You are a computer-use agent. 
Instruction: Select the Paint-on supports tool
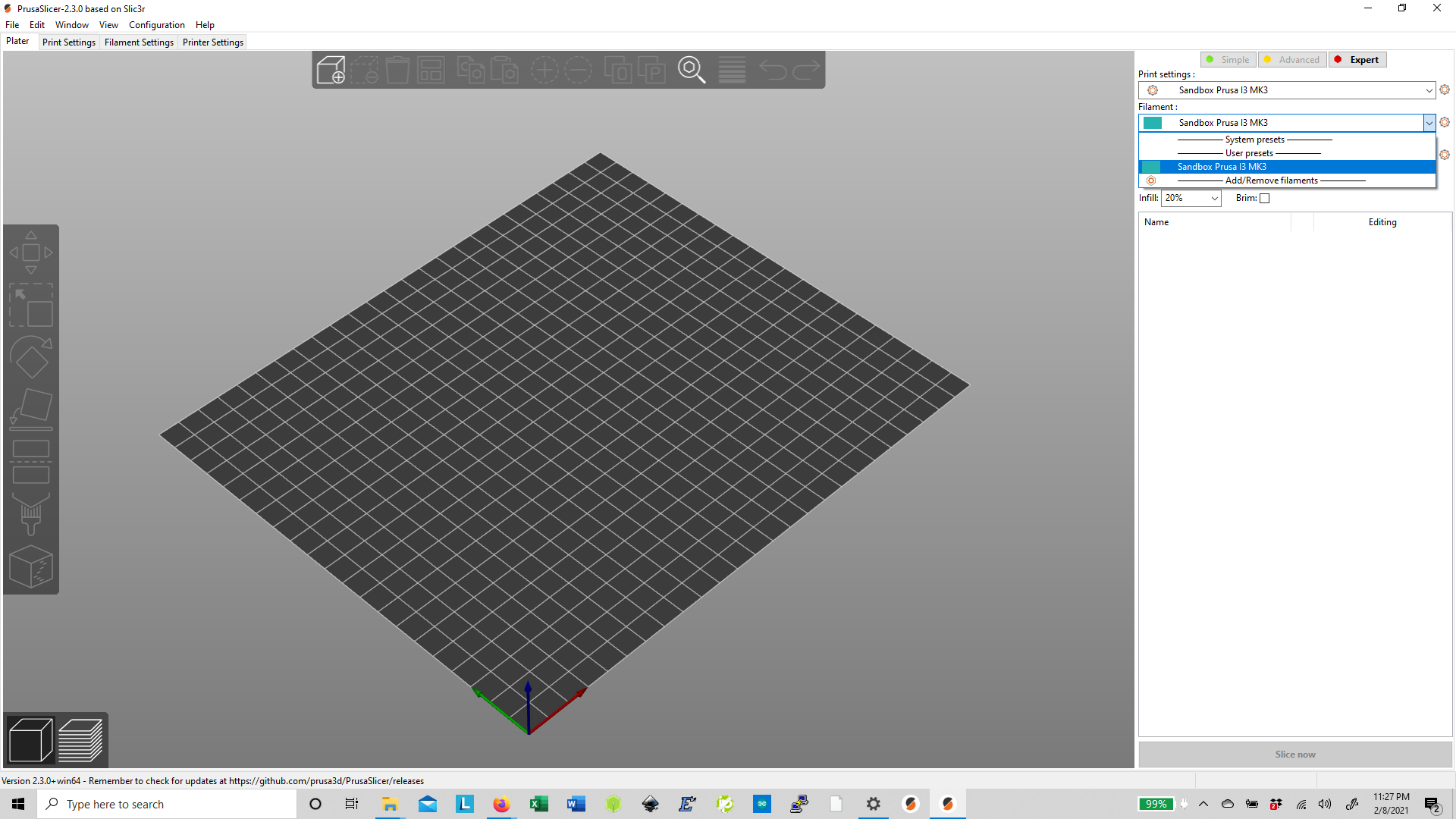[x=31, y=514]
